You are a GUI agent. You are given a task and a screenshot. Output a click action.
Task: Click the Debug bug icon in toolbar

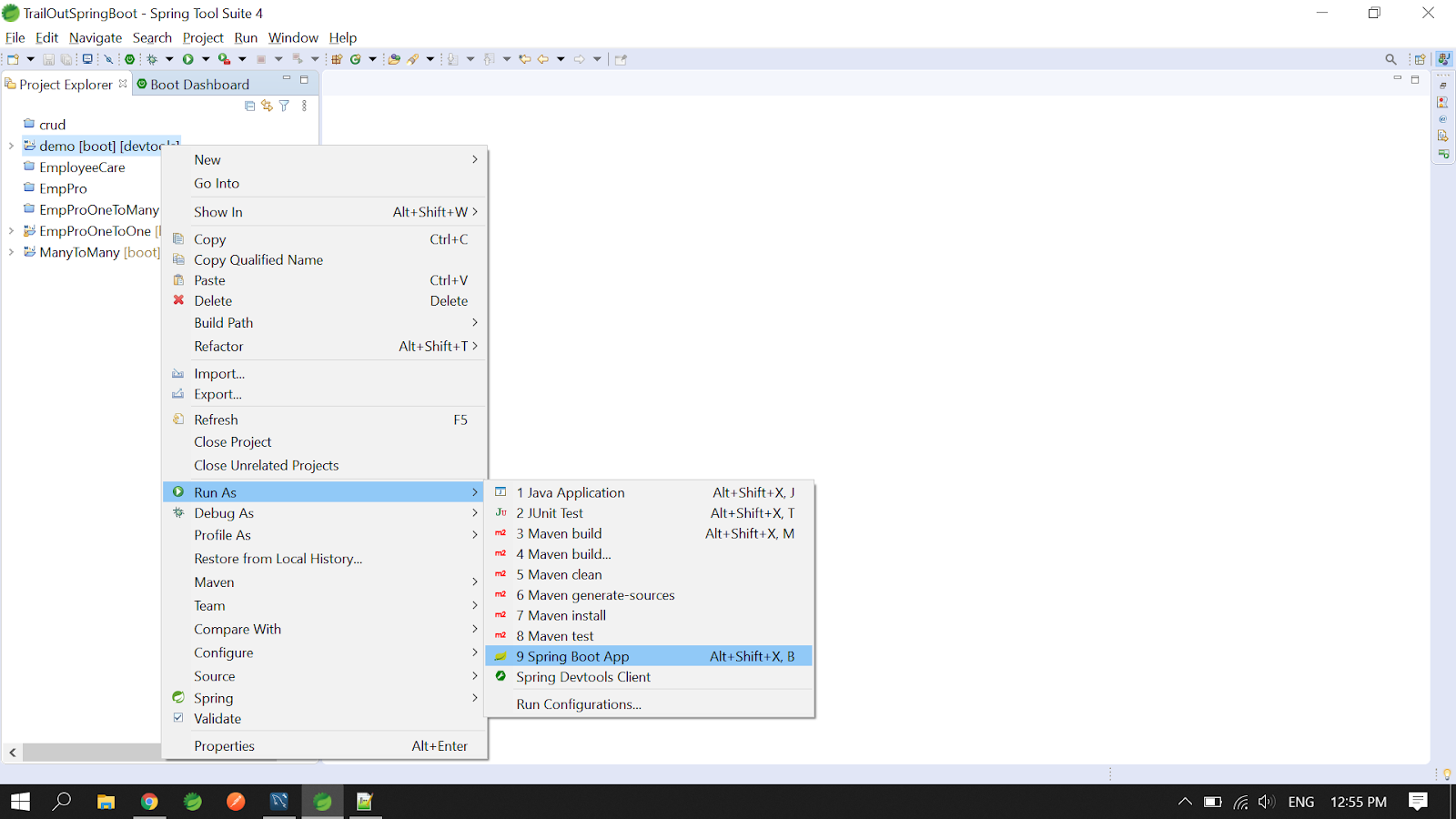[x=152, y=59]
